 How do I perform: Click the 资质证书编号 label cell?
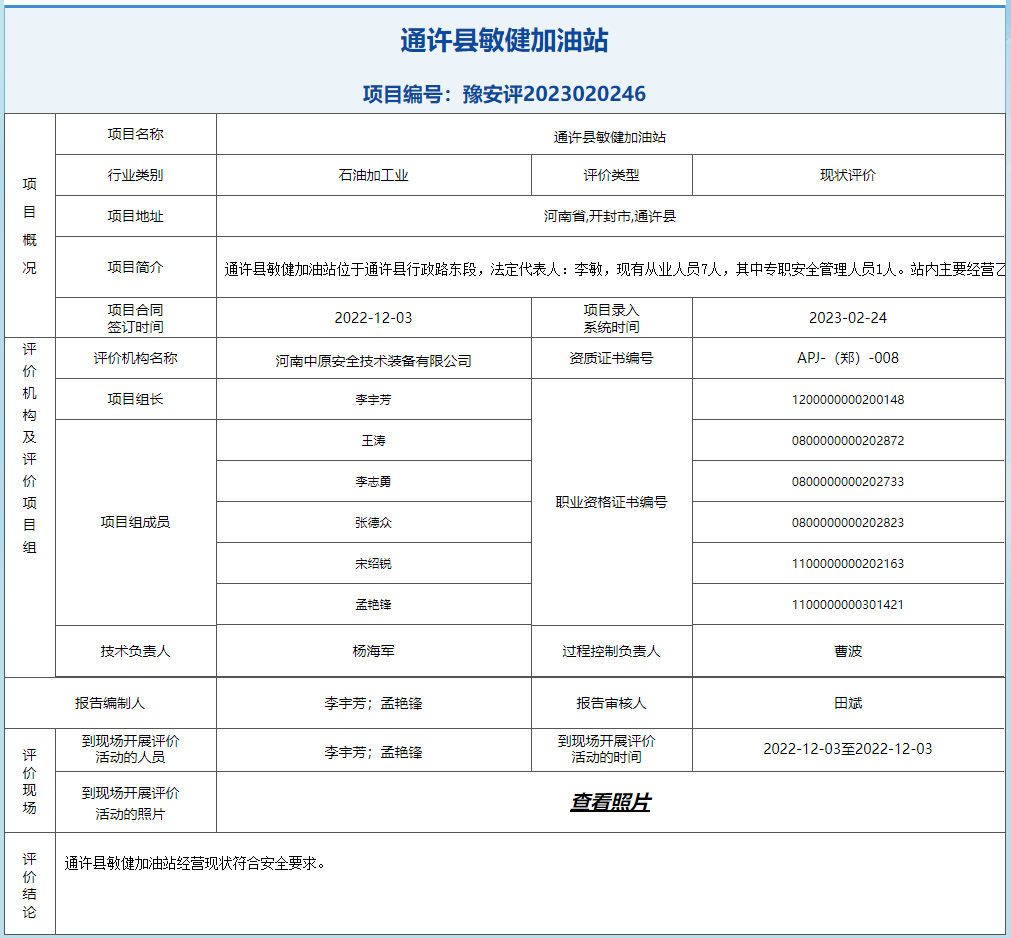tap(611, 358)
